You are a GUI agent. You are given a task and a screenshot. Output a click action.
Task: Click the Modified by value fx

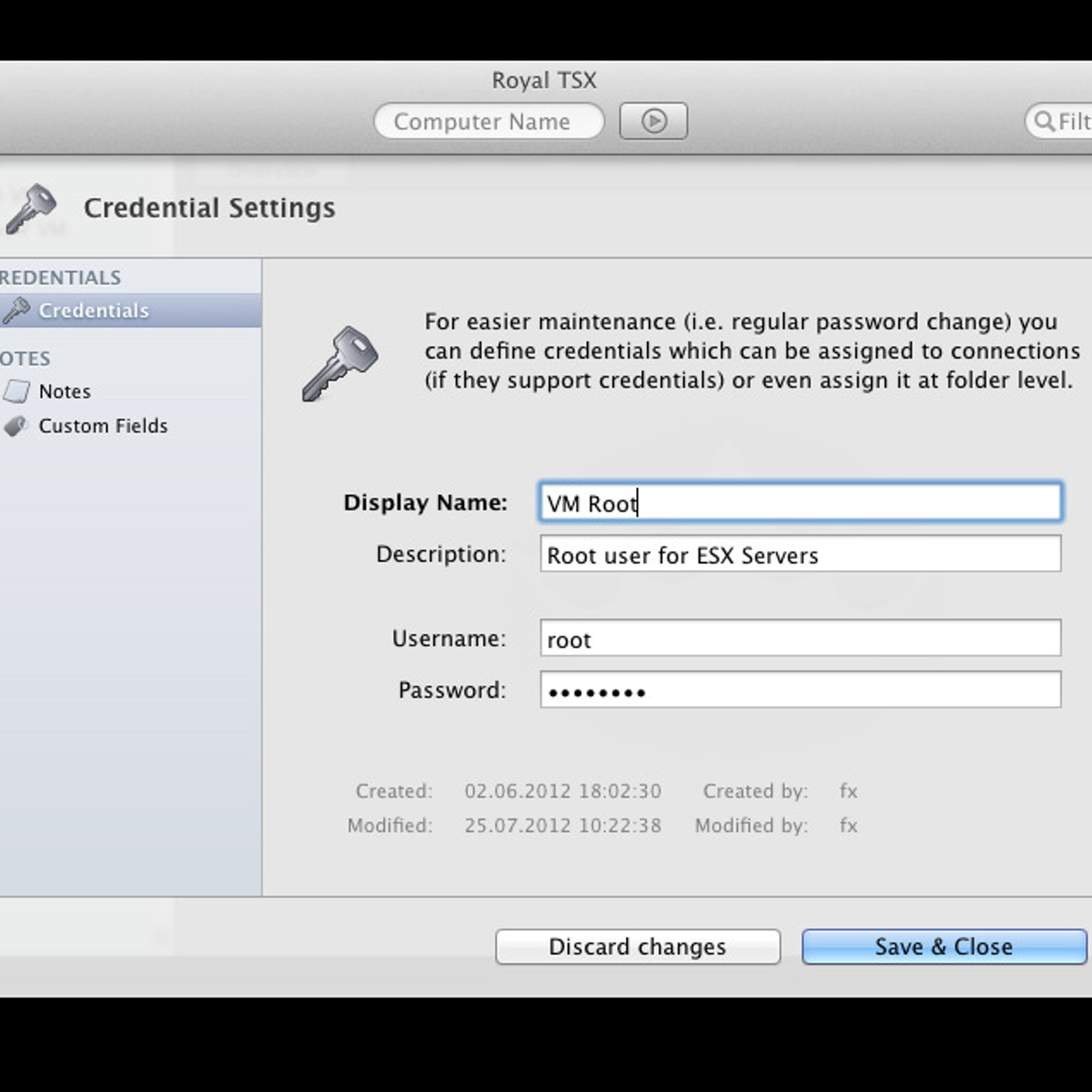click(x=848, y=825)
